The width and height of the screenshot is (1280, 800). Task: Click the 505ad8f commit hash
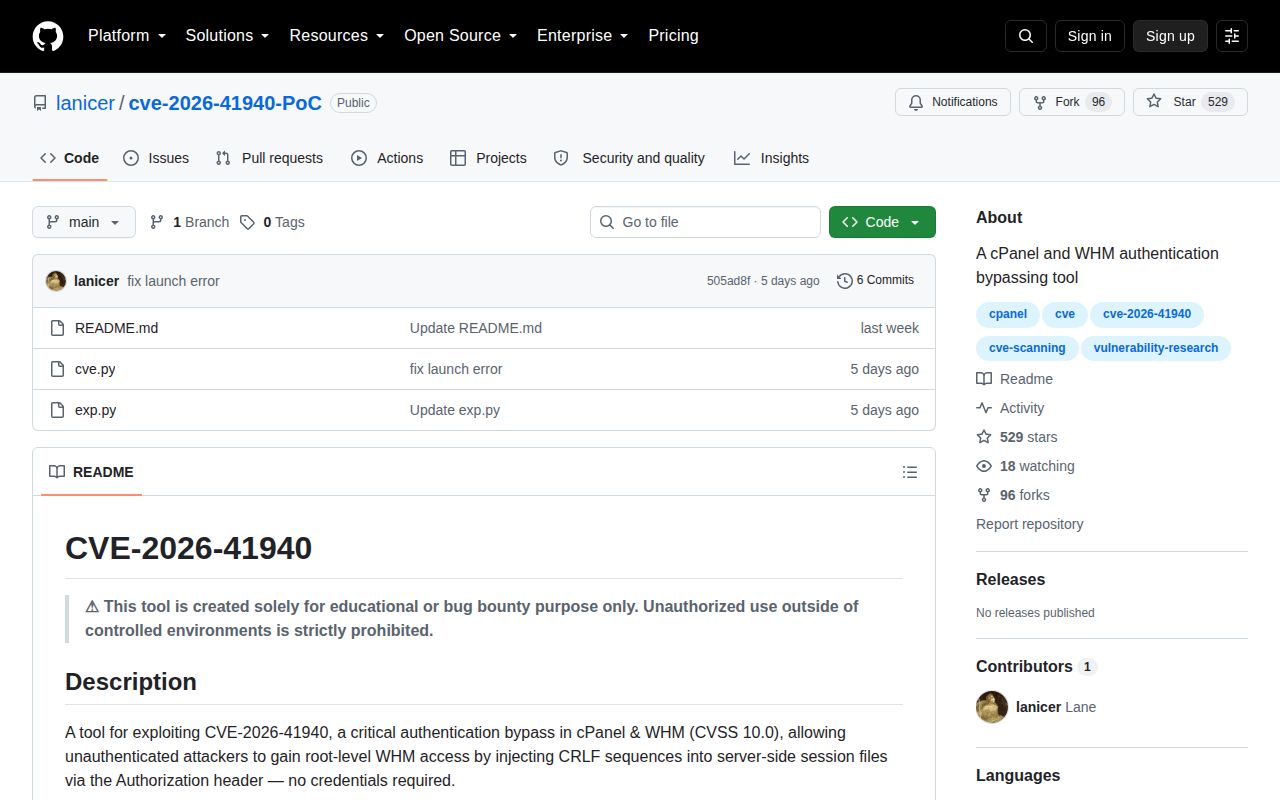pos(728,281)
